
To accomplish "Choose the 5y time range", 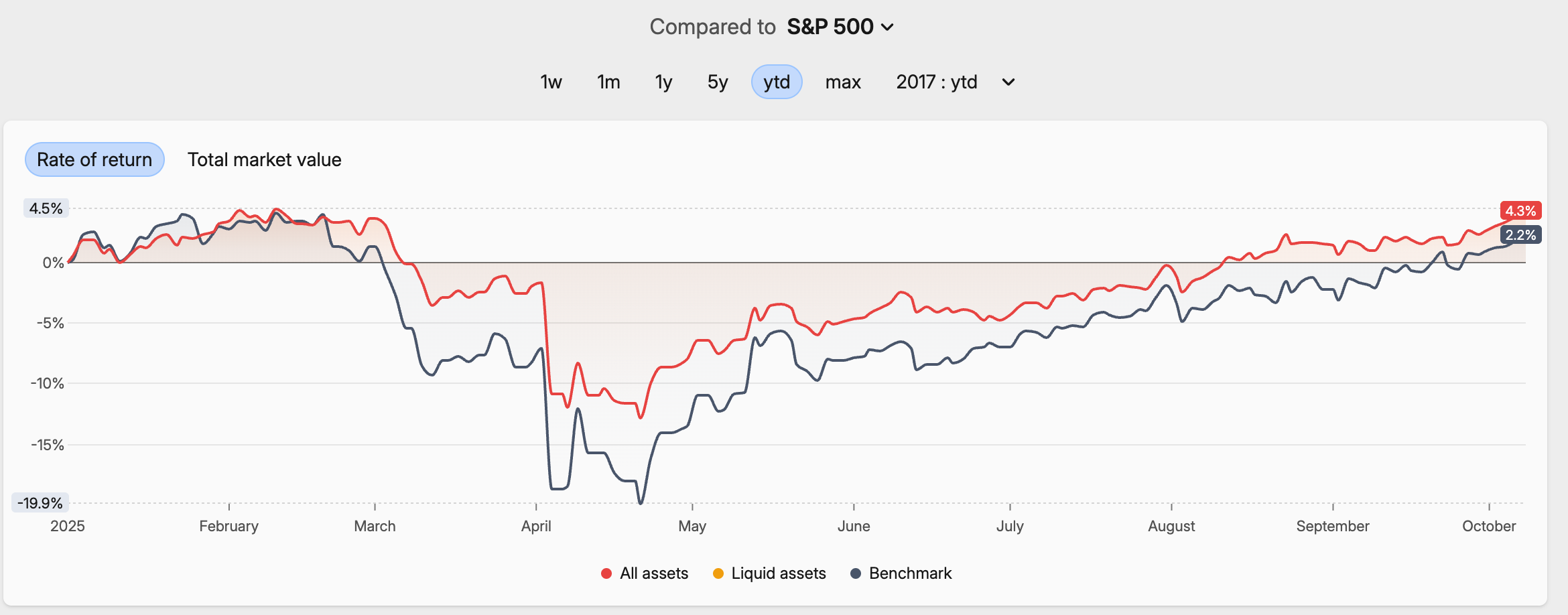I will [x=717, y=82].
